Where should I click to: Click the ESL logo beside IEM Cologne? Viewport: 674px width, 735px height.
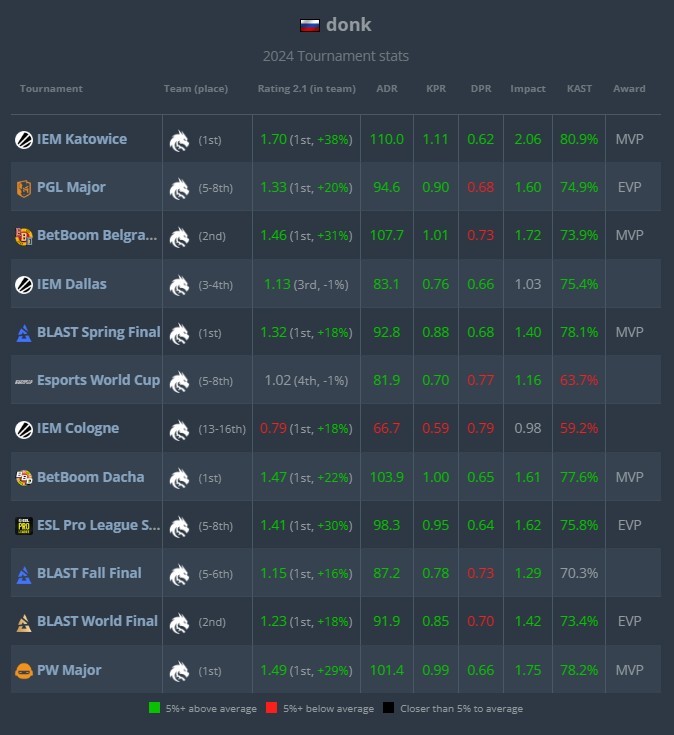pyautogui.click(x=24, y=429)
